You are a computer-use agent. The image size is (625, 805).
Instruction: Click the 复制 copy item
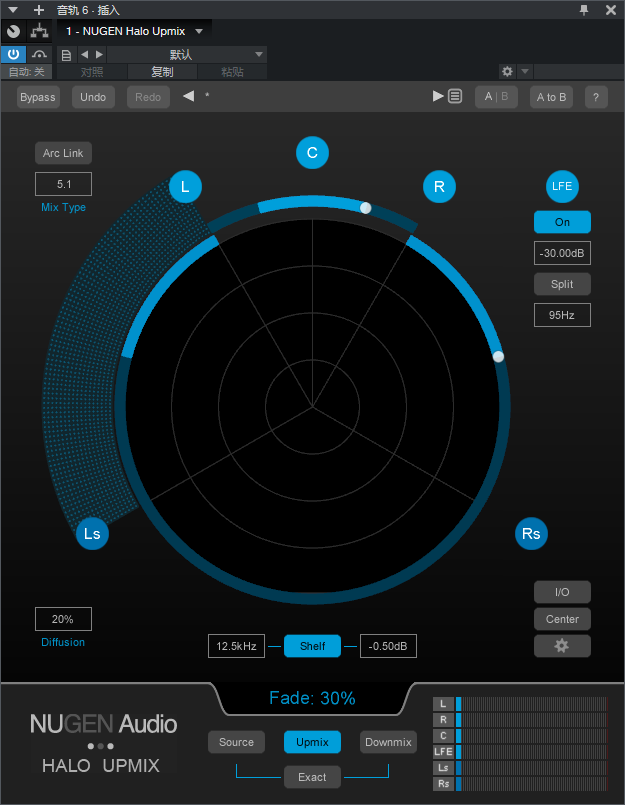[x=162, y=72]
